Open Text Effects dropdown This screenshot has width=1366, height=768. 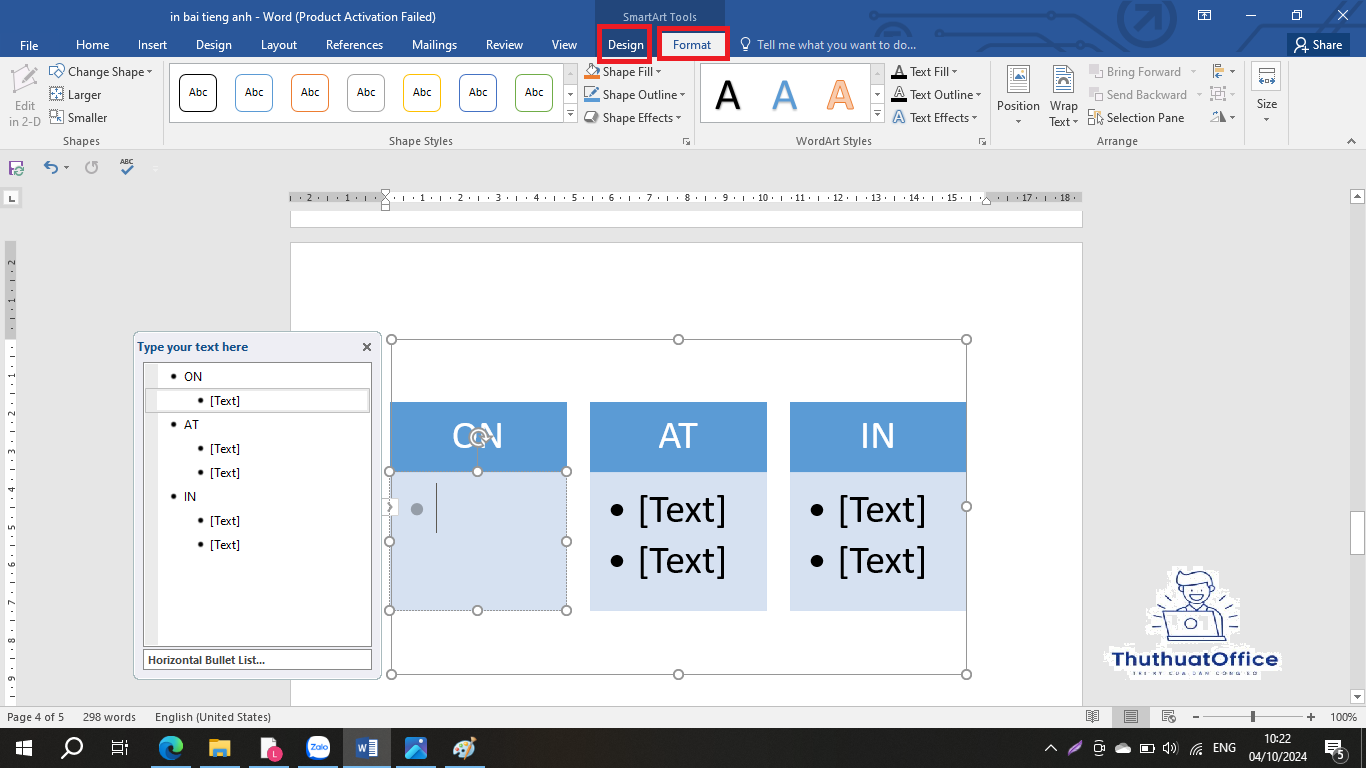tap(935, 118)
